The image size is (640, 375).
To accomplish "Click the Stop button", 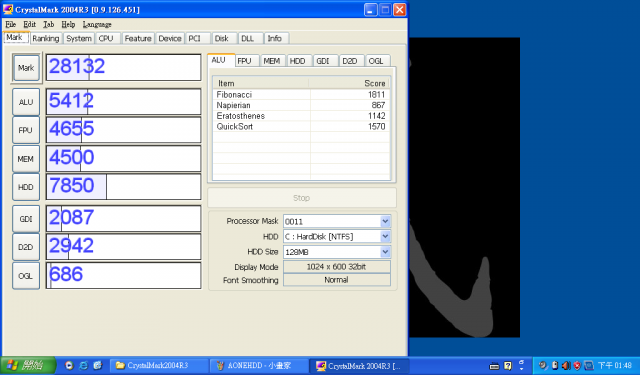I will (x=302, y=198).
